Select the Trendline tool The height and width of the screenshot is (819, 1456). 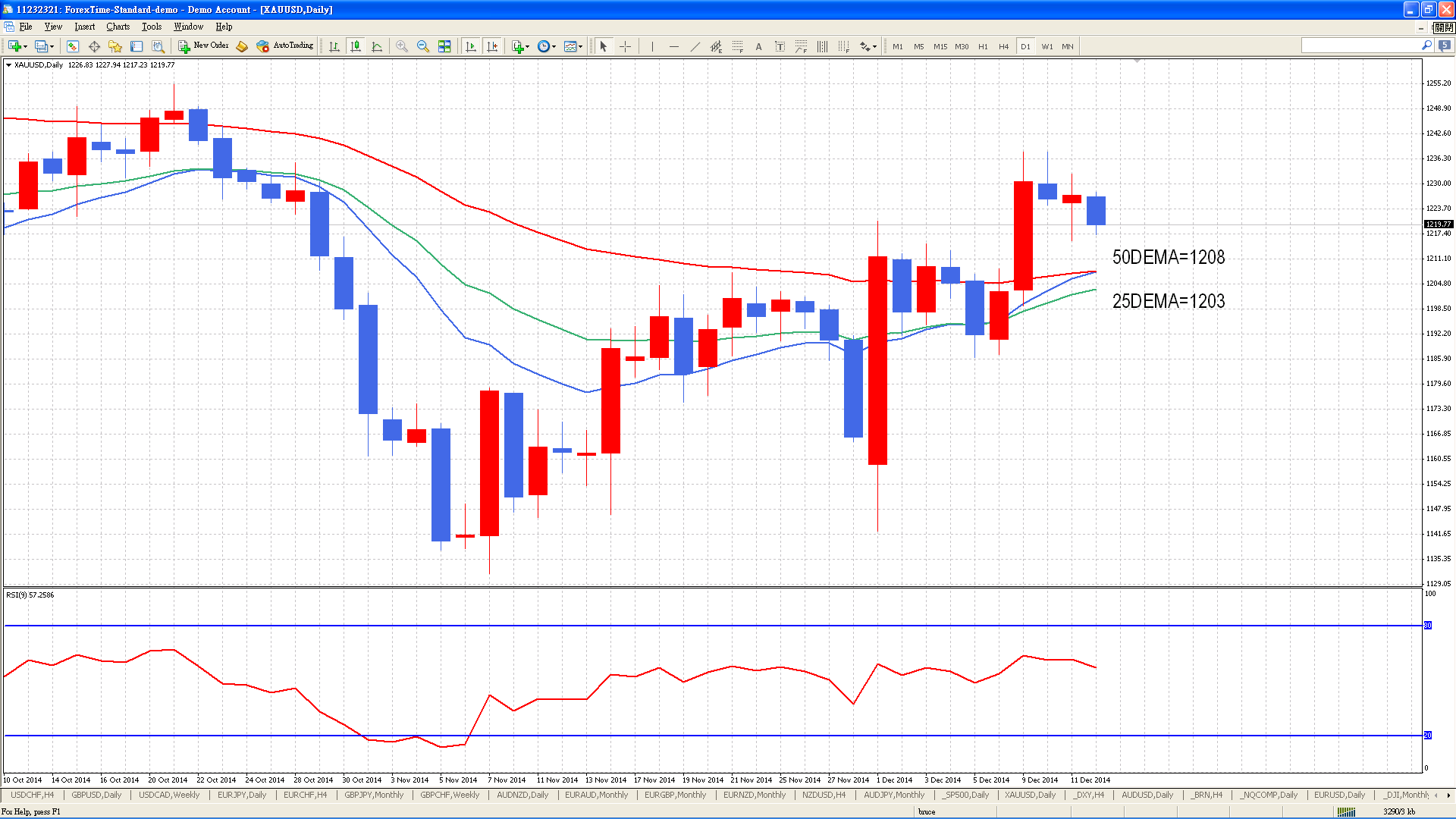click(x=695, y=46)
